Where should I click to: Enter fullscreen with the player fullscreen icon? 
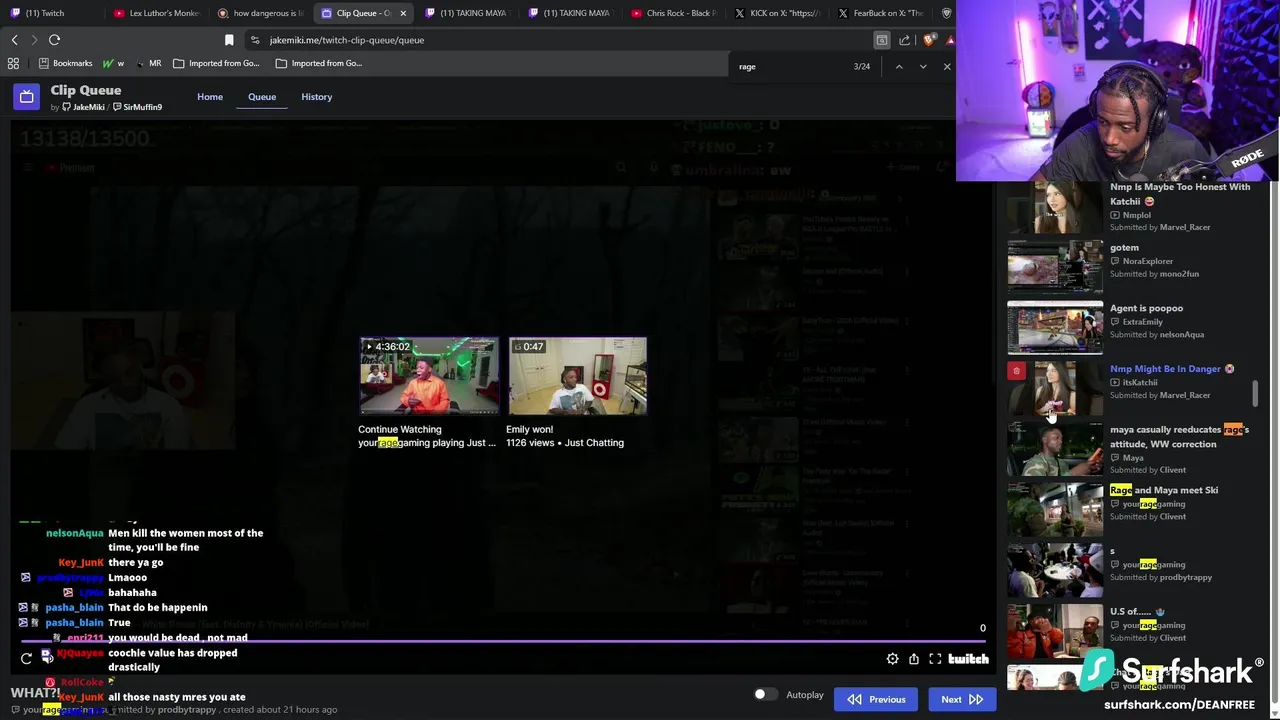click(935, 659)
